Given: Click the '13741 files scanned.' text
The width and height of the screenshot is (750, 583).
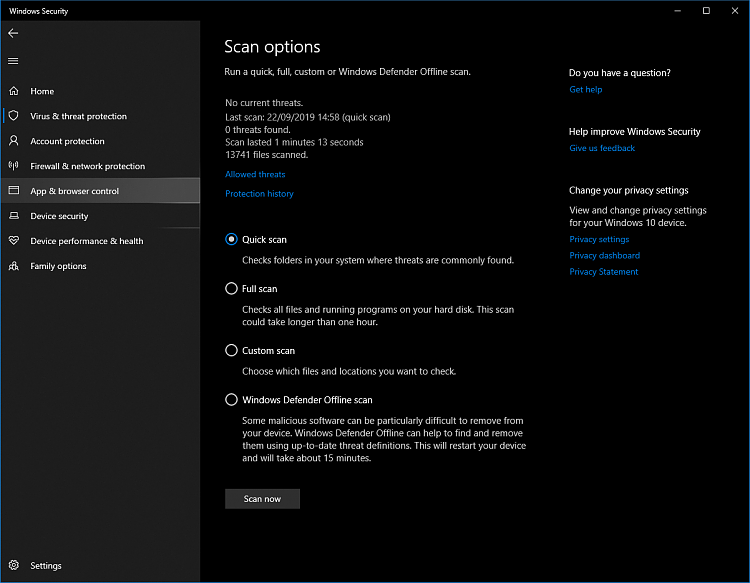Looking at the screenshot, I should pos(266,154).
